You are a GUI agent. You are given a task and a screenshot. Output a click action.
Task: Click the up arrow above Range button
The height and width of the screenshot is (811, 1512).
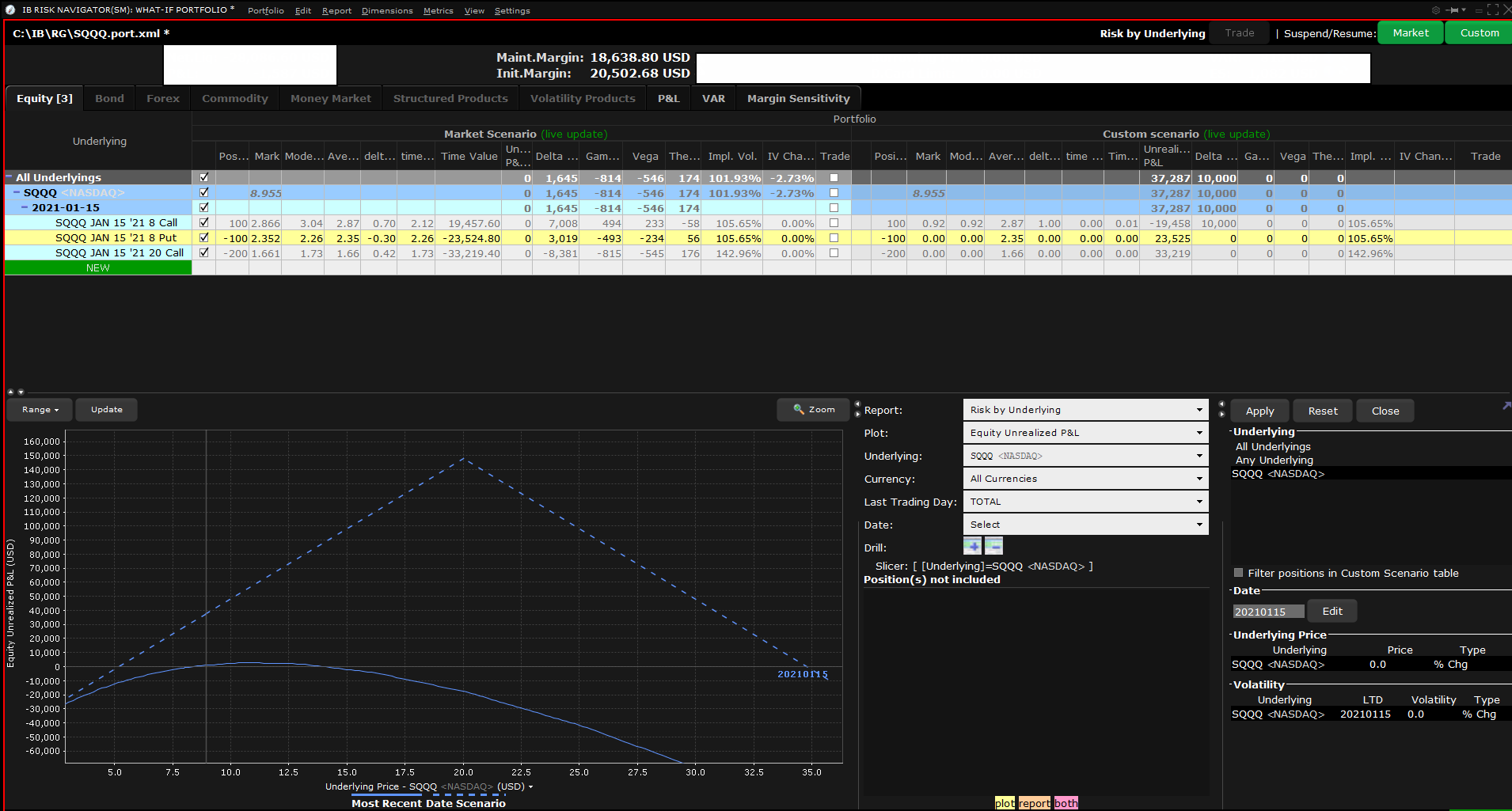pos(11,392)
